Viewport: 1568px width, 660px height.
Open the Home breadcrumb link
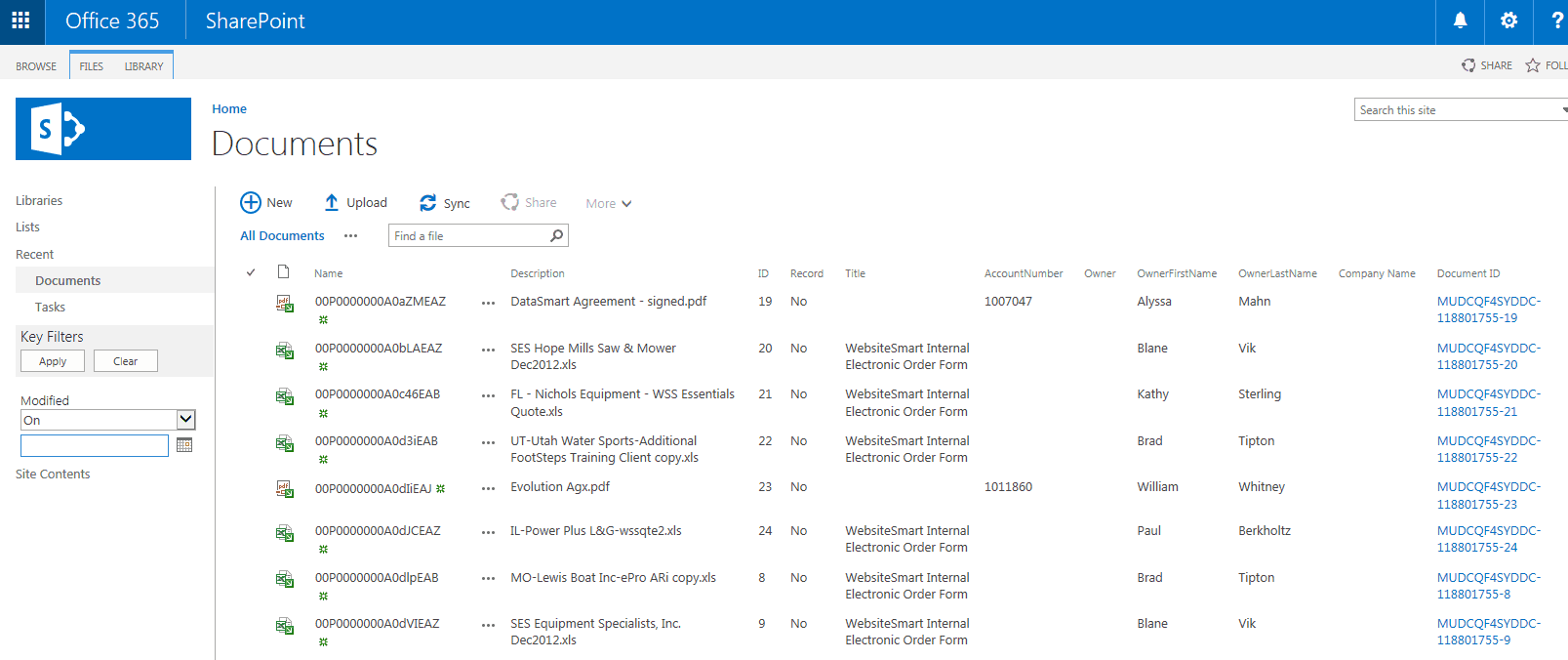(x=229, y=108)
